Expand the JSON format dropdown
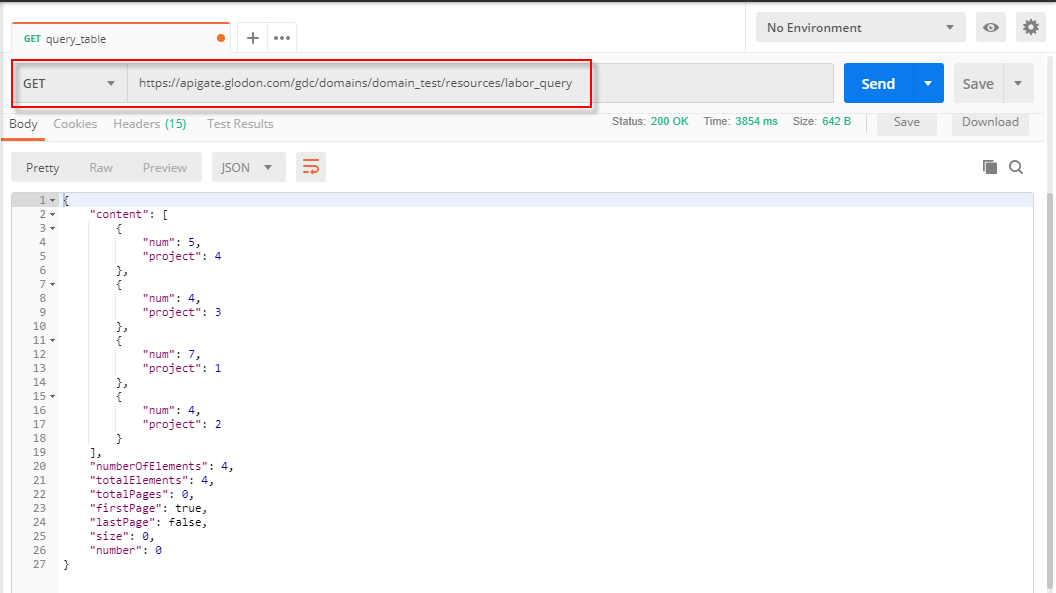 [x=248, y=168]
